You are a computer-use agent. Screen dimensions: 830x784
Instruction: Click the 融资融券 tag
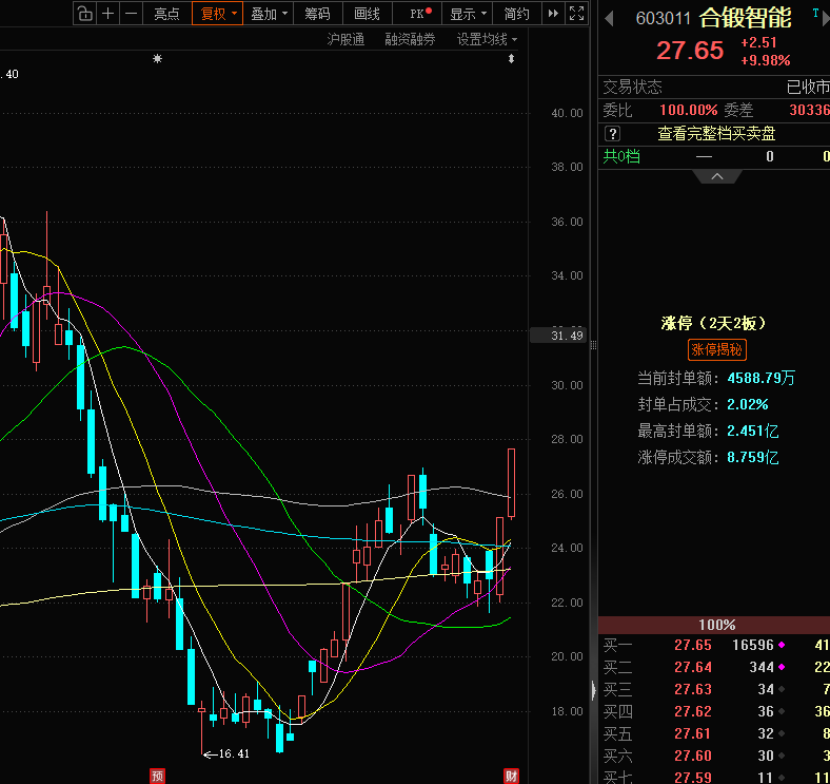pyautogui.click(x=410, y=39)
